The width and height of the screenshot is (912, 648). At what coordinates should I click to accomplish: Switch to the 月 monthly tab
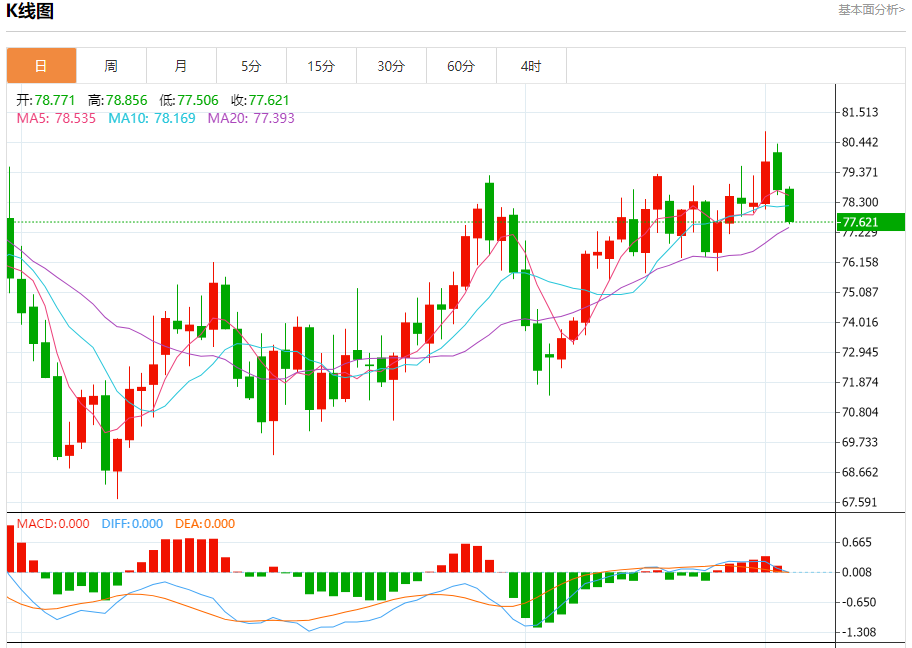click(x=181, y=66)
